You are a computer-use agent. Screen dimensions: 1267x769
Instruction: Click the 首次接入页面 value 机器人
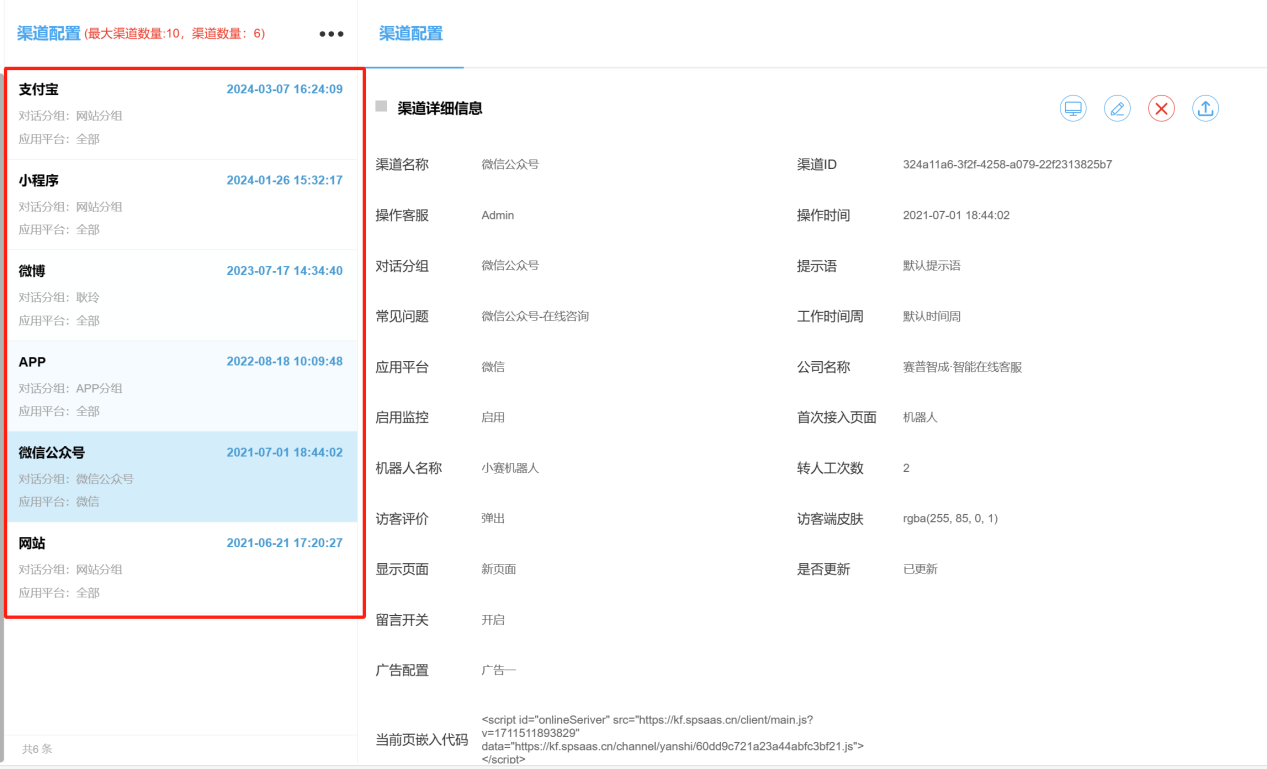pyautogui.click(x=920, y=417)
